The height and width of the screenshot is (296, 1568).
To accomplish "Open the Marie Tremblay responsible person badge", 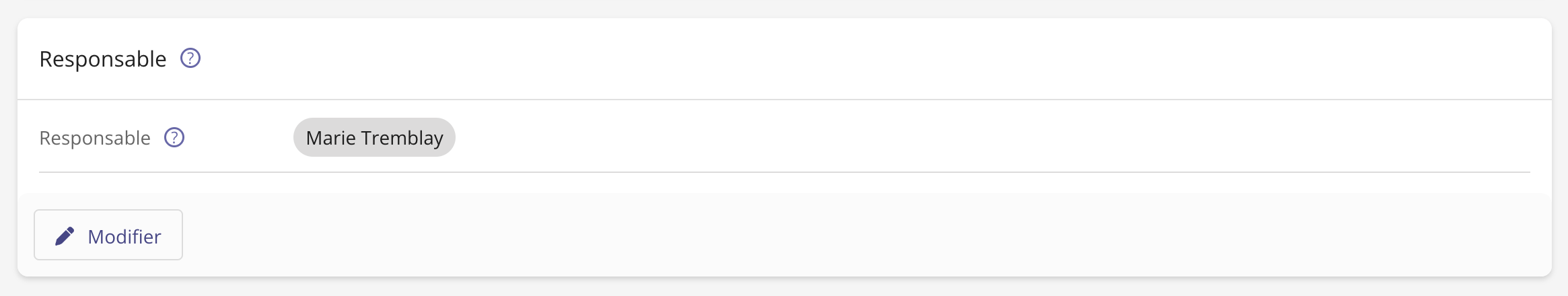I will click(x=374, y=138).
